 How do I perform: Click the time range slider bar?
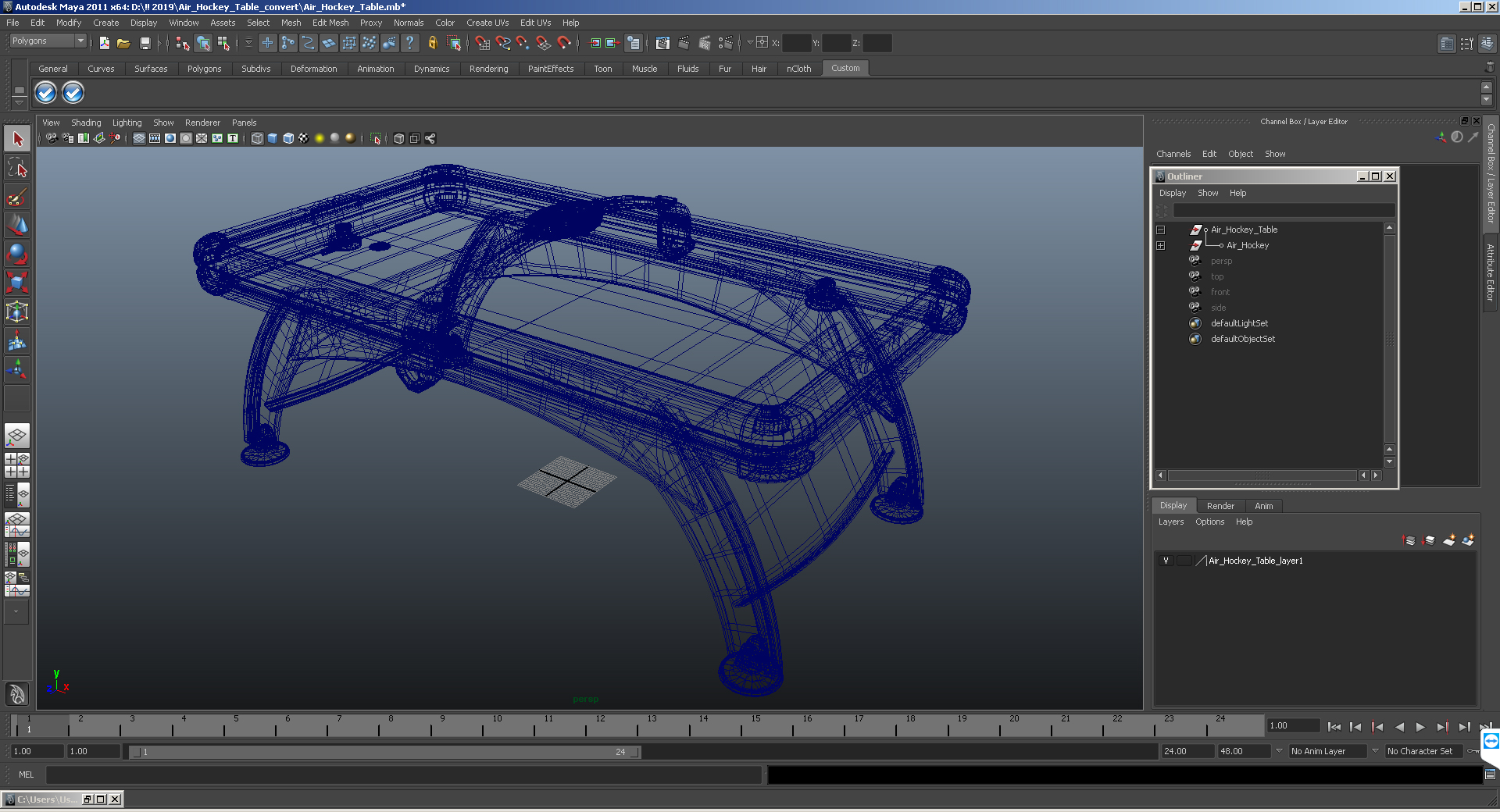click(384, 752)
